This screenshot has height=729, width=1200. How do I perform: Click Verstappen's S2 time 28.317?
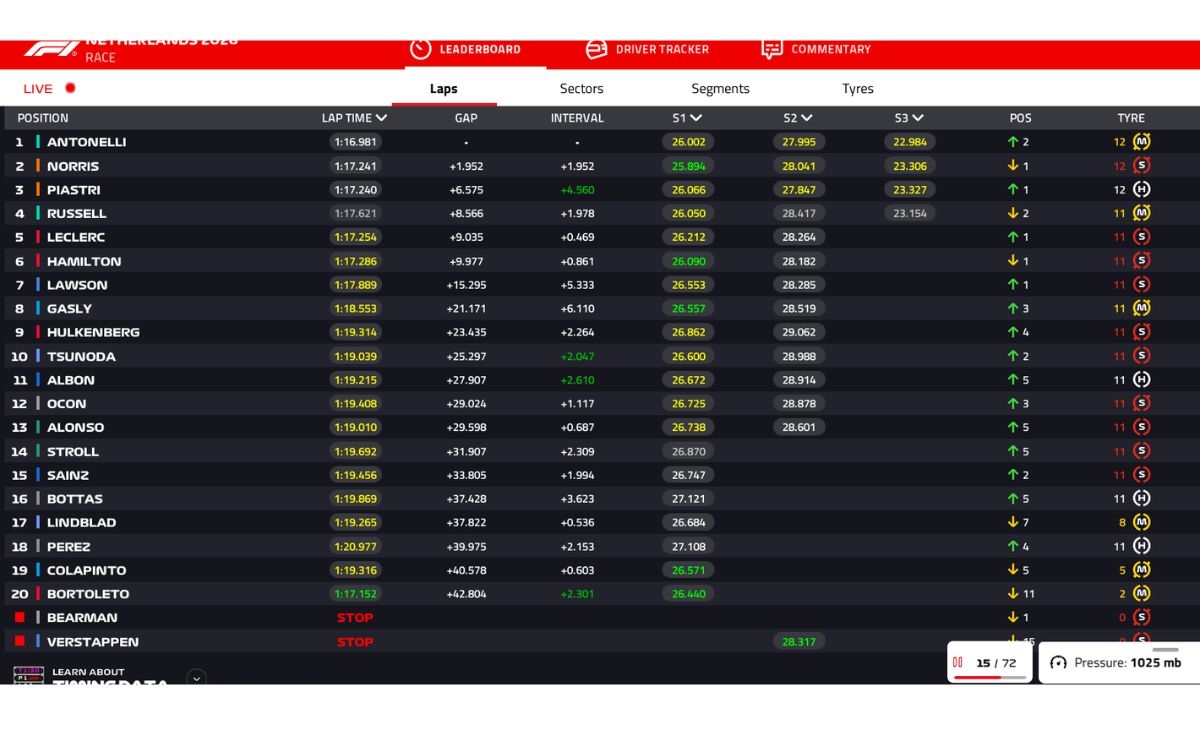(x=798, y=642)
